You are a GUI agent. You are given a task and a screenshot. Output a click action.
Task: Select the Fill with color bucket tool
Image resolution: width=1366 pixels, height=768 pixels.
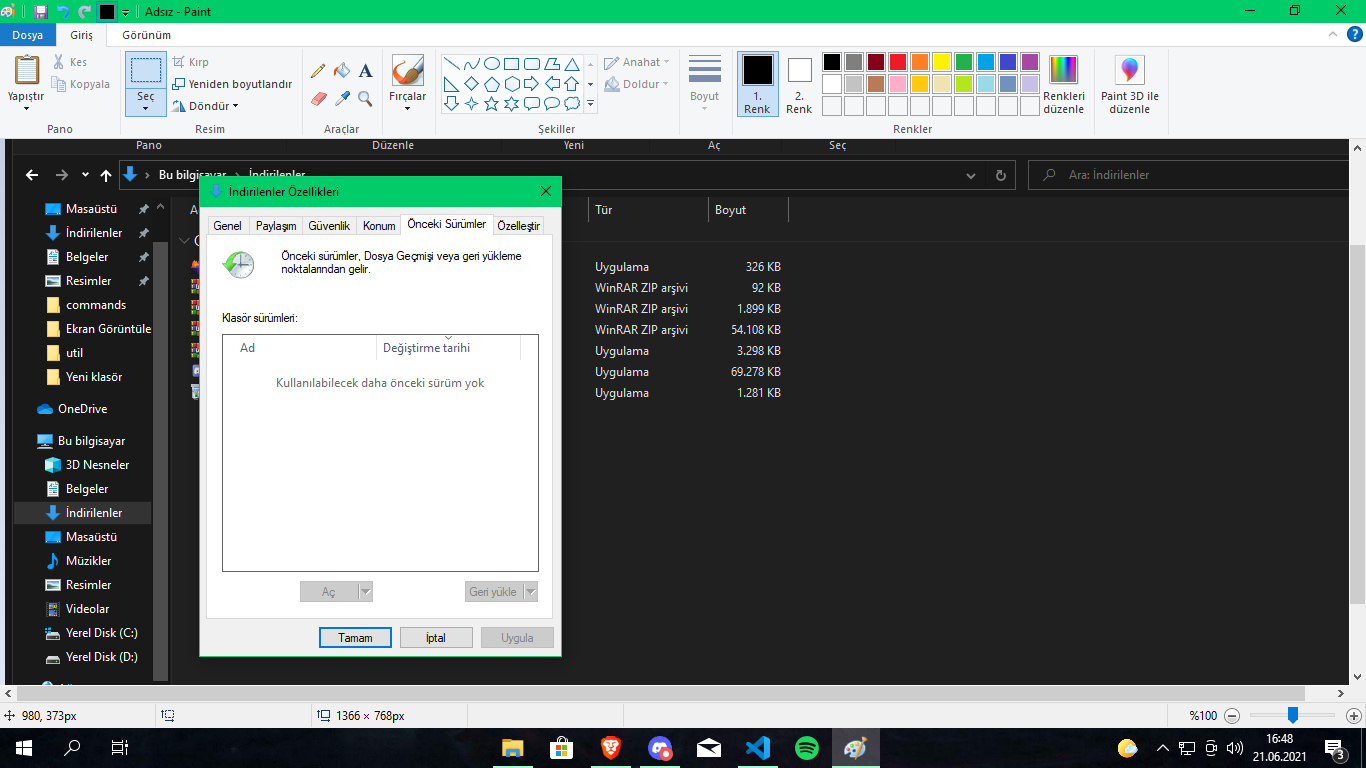pos(342,71)
